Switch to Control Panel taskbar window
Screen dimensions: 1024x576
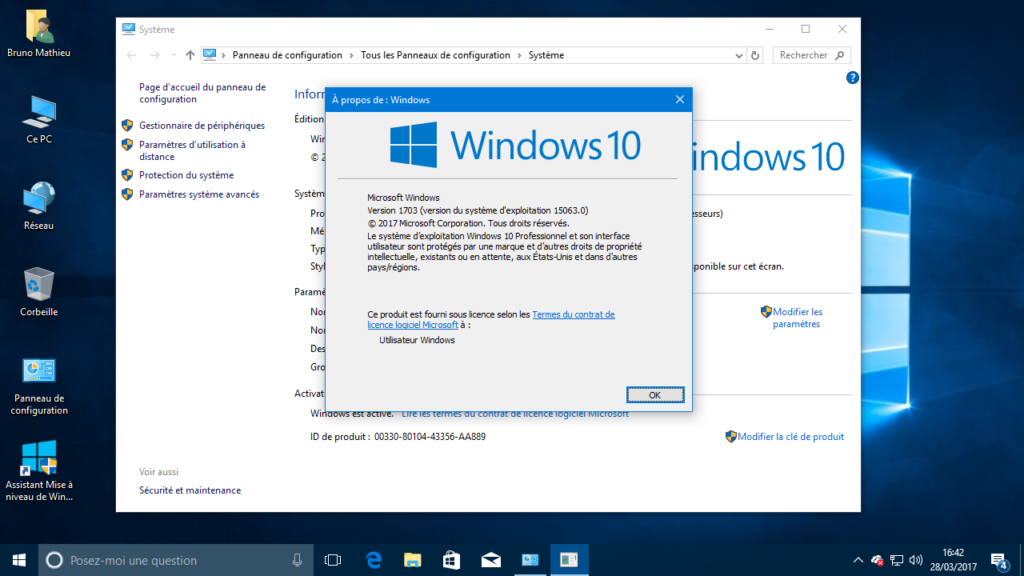530,560
